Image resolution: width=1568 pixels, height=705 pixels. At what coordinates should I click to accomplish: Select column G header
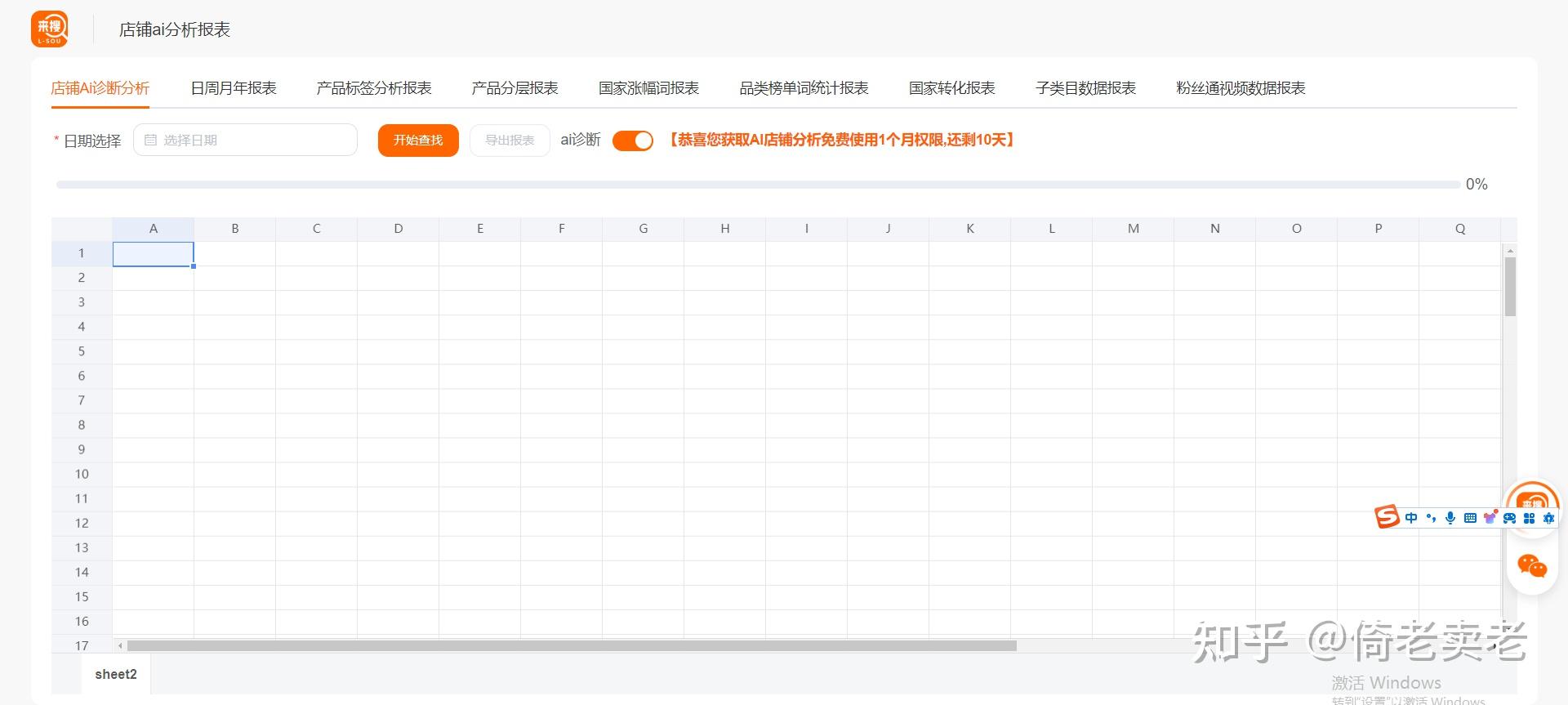point(644,230)
